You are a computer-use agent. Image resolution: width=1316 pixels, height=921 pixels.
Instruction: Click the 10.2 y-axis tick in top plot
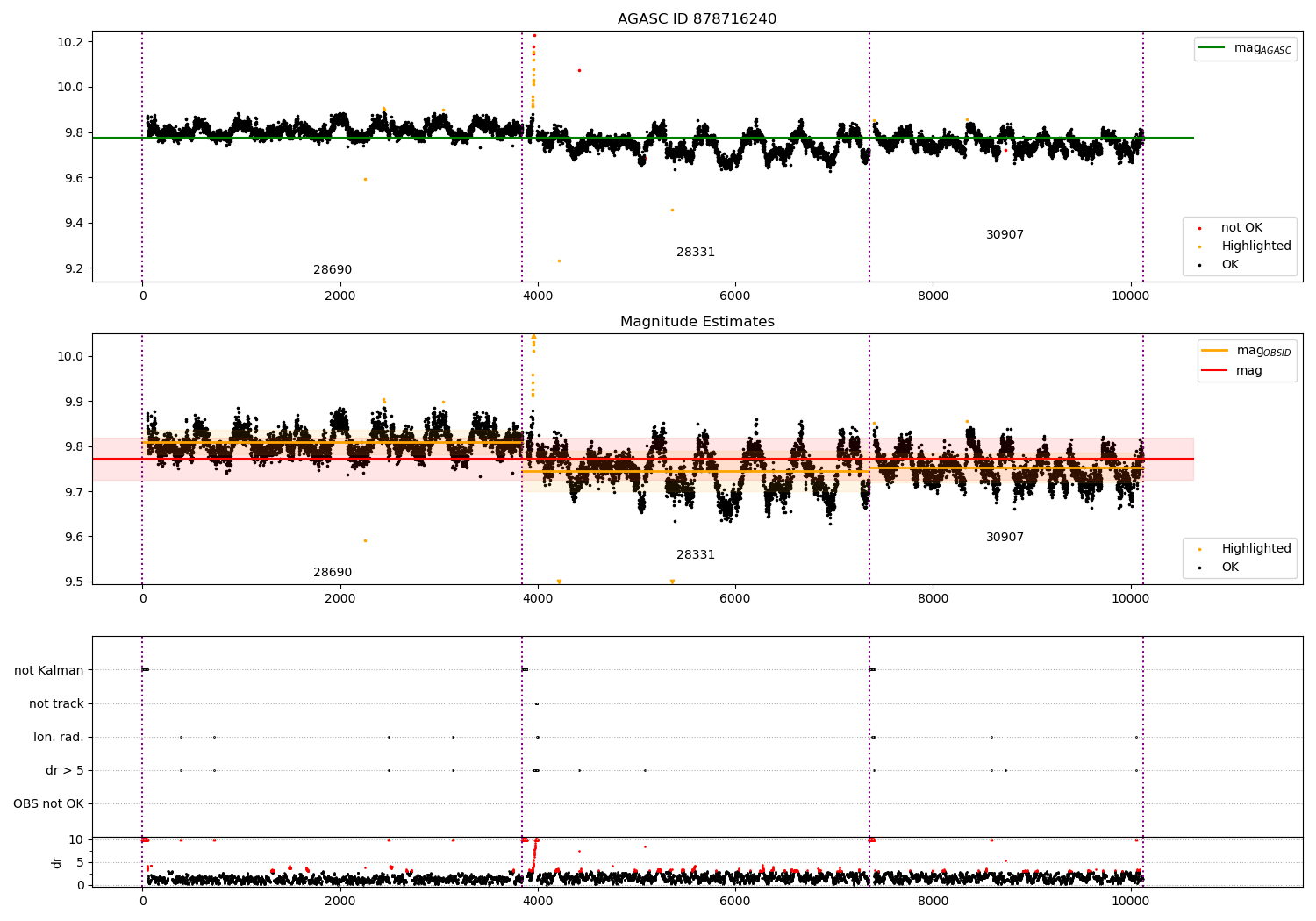pos(71,42)
